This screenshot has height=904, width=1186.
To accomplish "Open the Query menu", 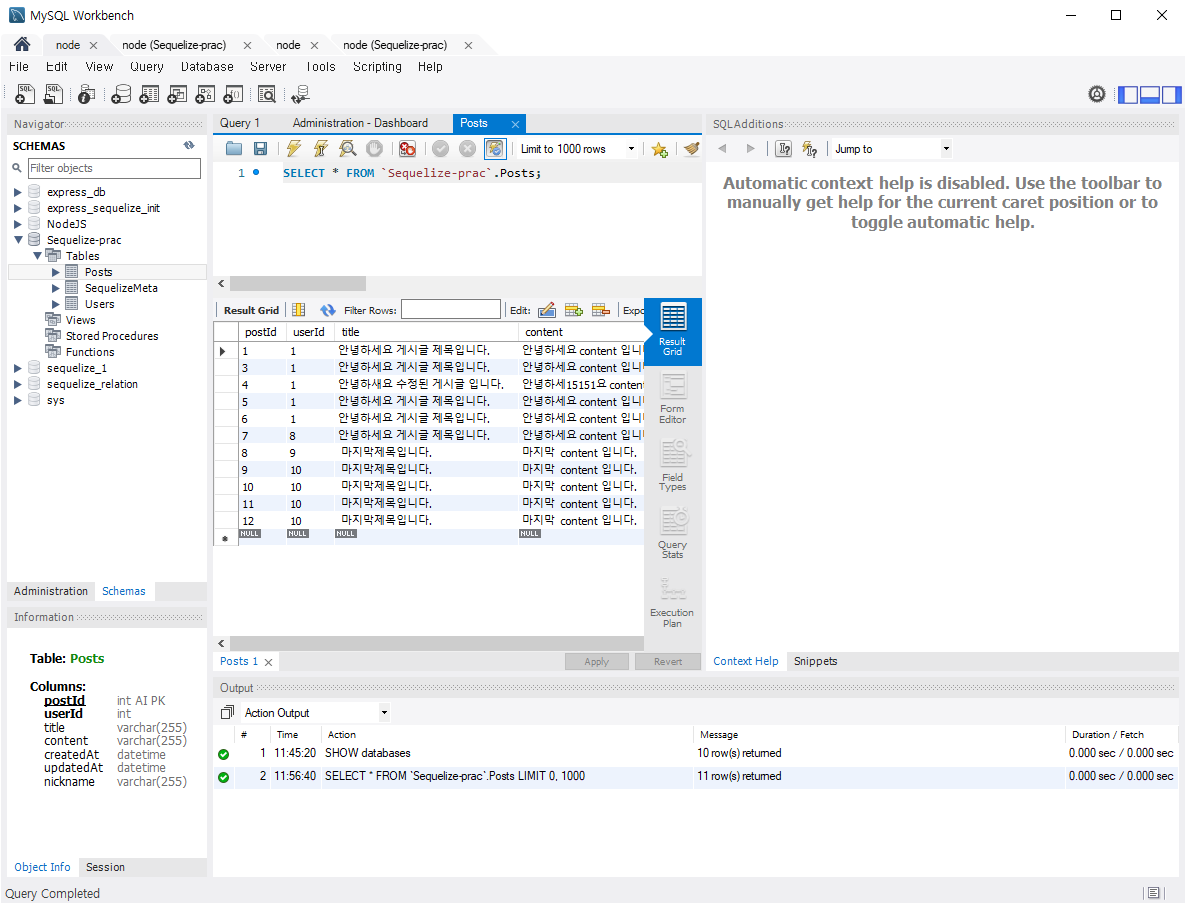I will [x=147, y=67].
